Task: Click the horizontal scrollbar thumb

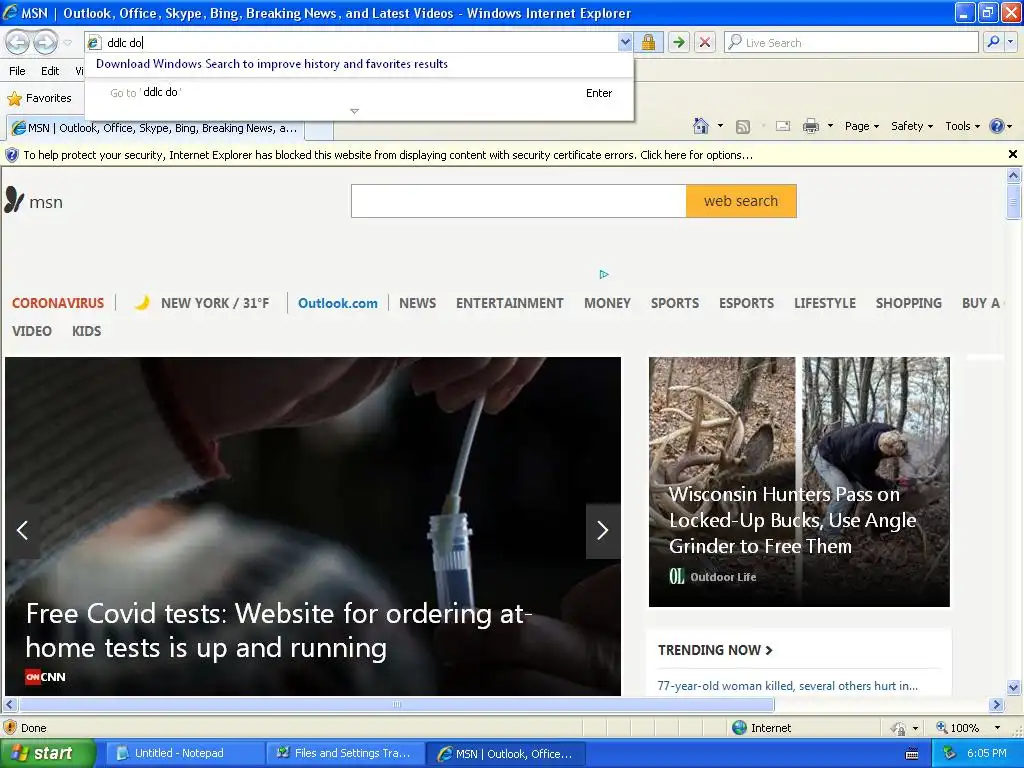Action: (396, 705)
